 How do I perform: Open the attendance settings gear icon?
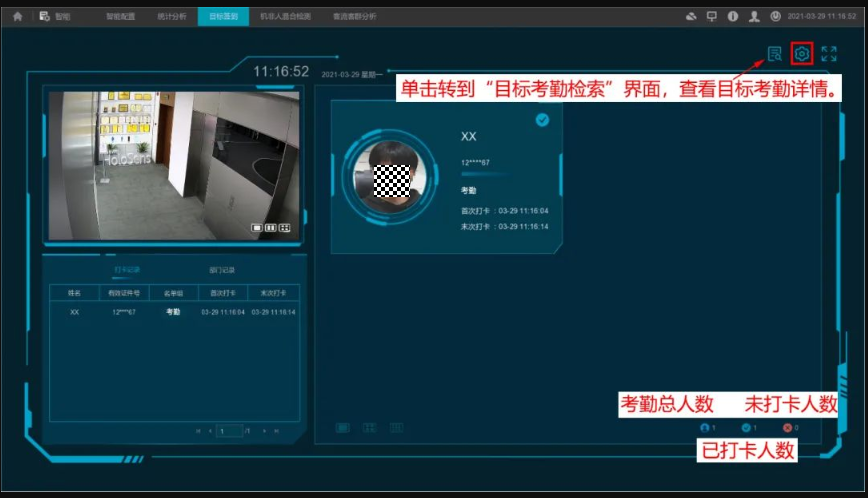(801, 54)
